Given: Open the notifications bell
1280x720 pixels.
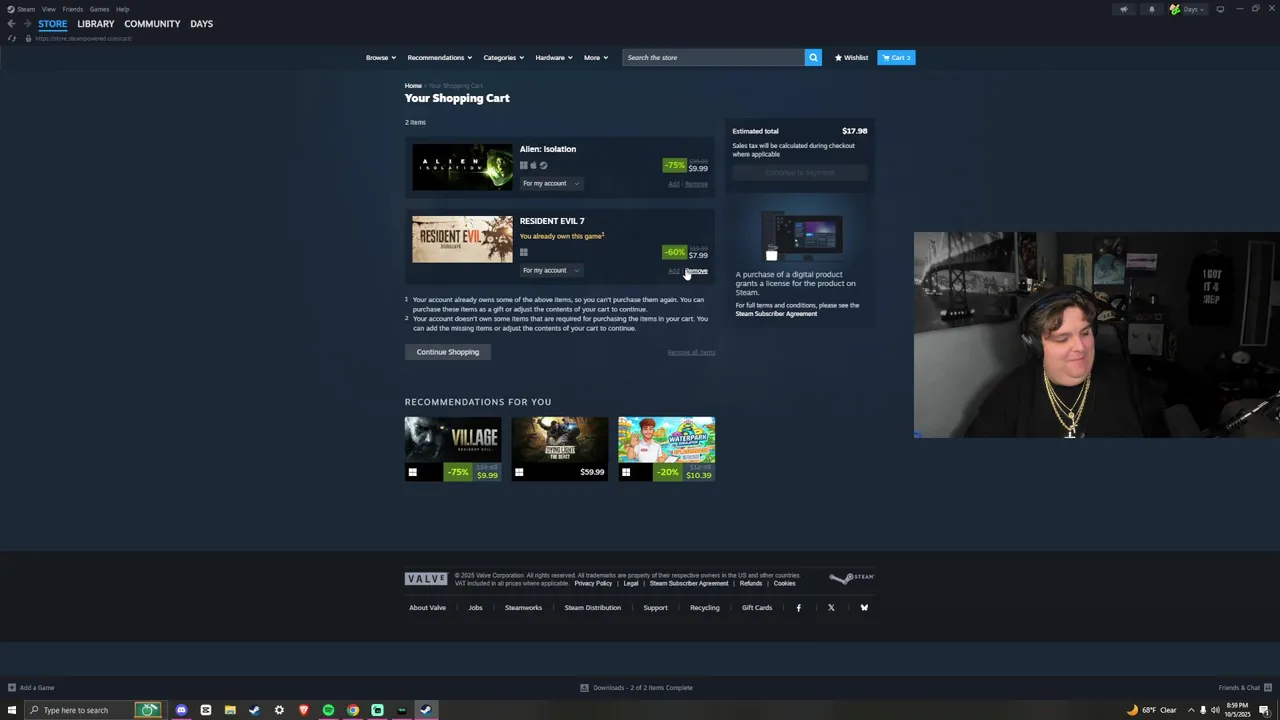Looking at the screenshot, I should pyautogui.click(x=1151, y=9).
